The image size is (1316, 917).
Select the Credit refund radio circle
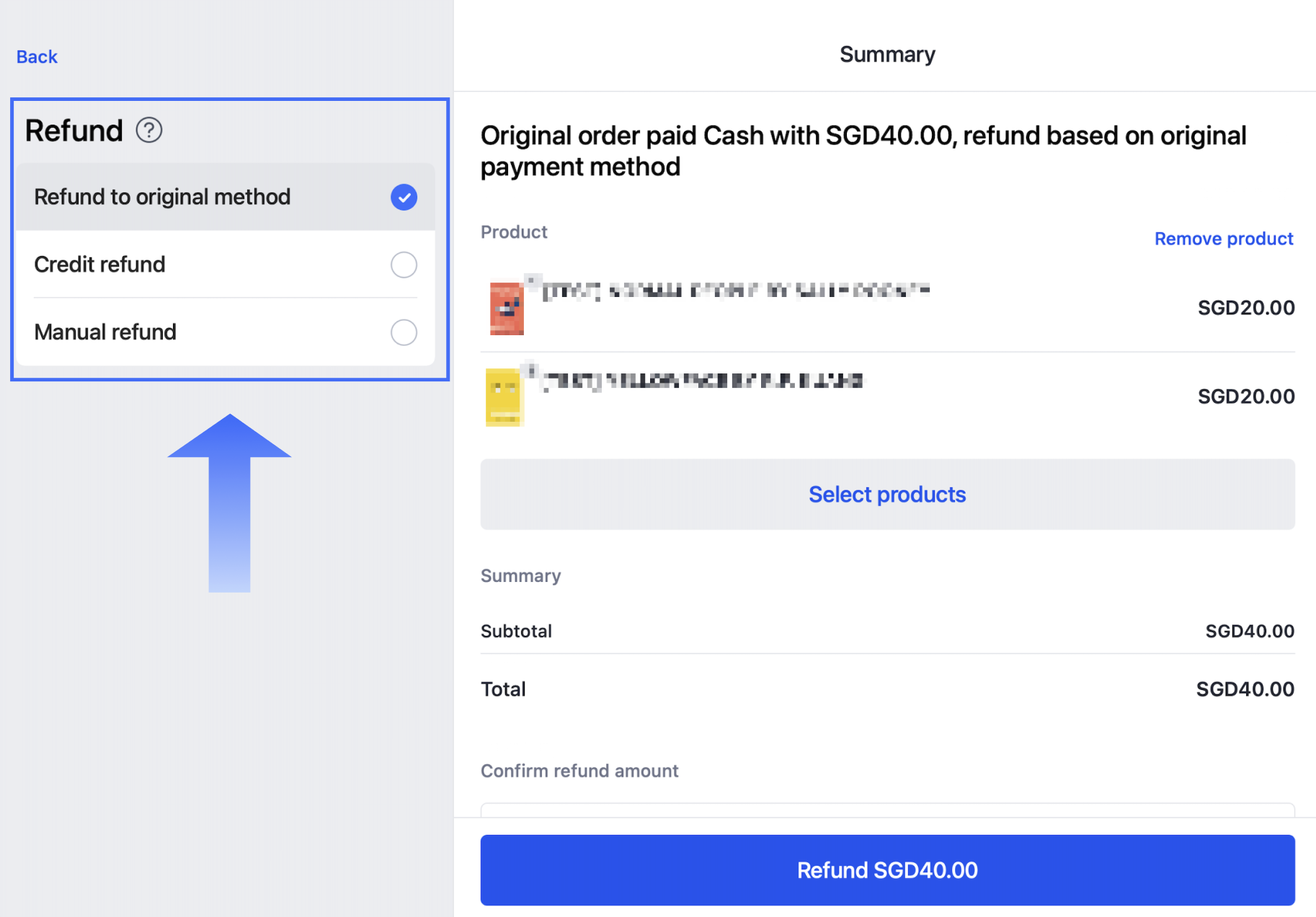tap(404, 265)
